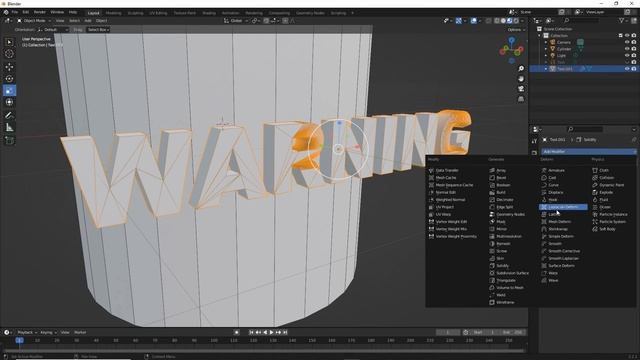Open the Add Modifier dropdown
Image resolution: width=640 pixels, height=360 pixels.
pos(589,151)
